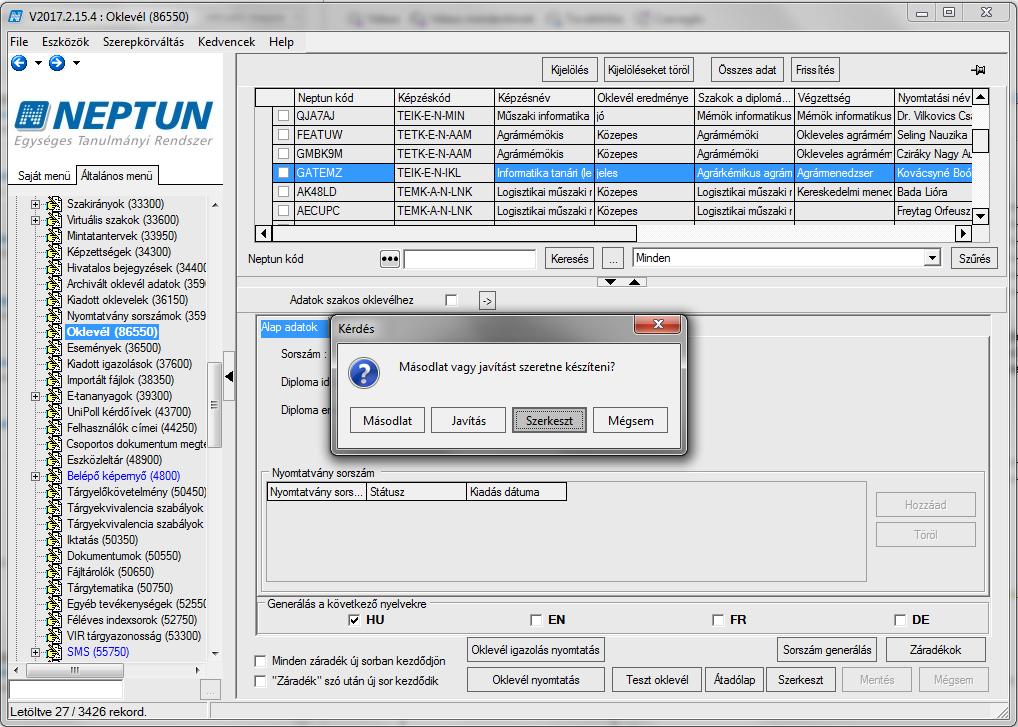Click the Szűrés button
The width and height of the screenshot is (1018, 727).
(975, 258)
